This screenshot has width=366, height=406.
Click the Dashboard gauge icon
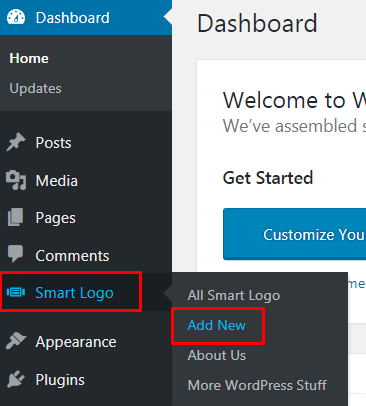(x=16, y=17)
